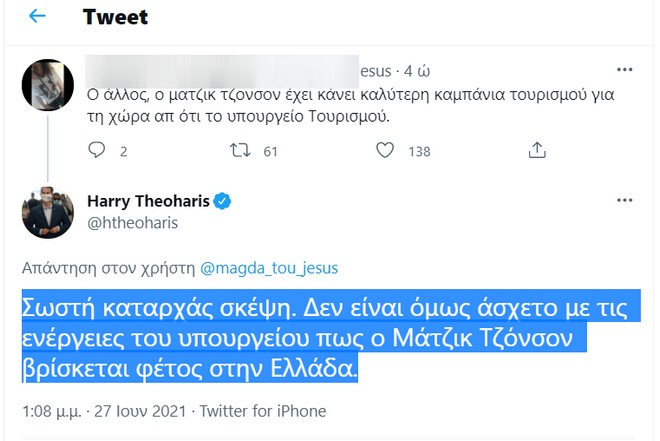
Task: Open more options on Harry Theoharis's tweet
Action: [625, 201]
